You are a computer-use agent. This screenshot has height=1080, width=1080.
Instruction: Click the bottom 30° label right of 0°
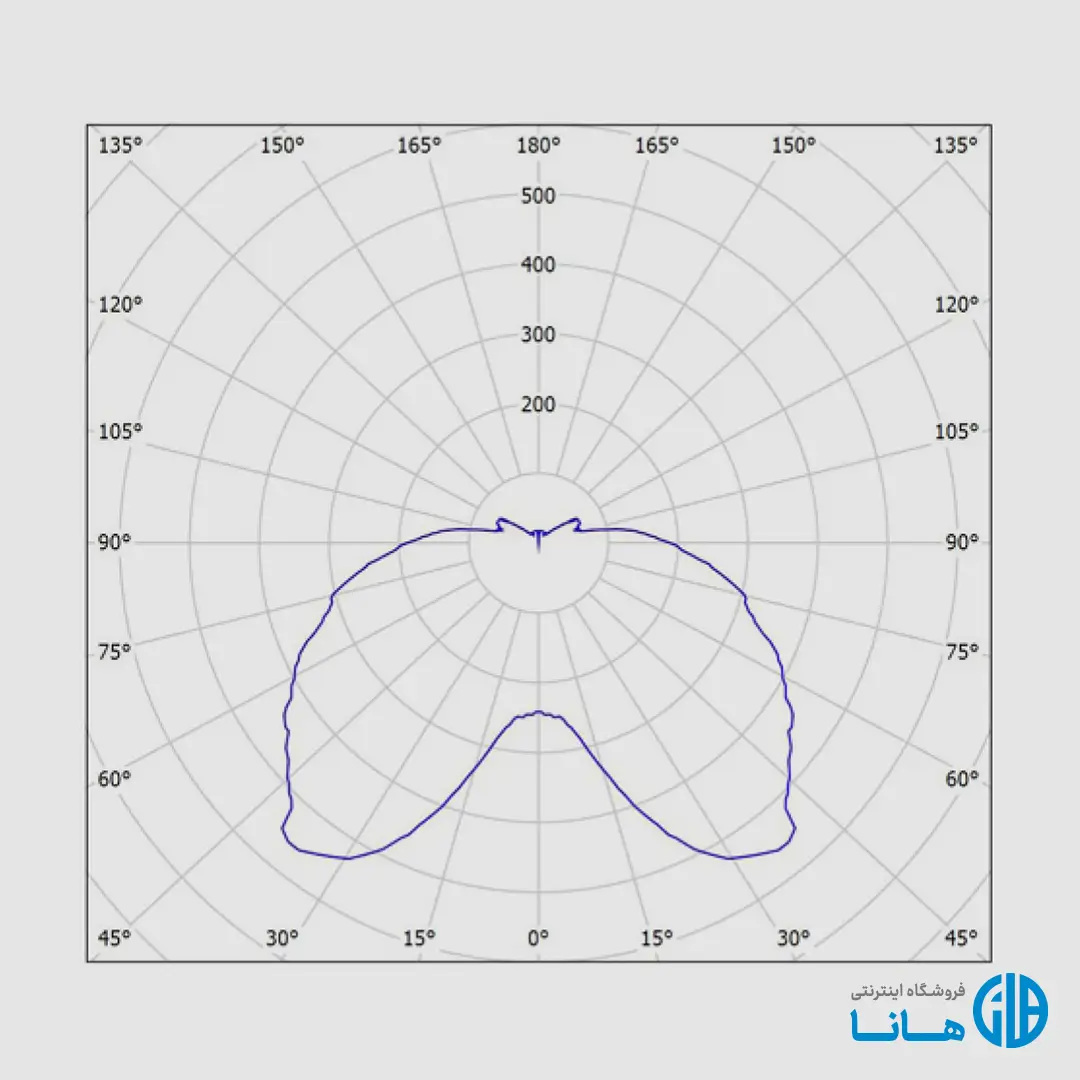pyautogui.click(x=793, y=937)
